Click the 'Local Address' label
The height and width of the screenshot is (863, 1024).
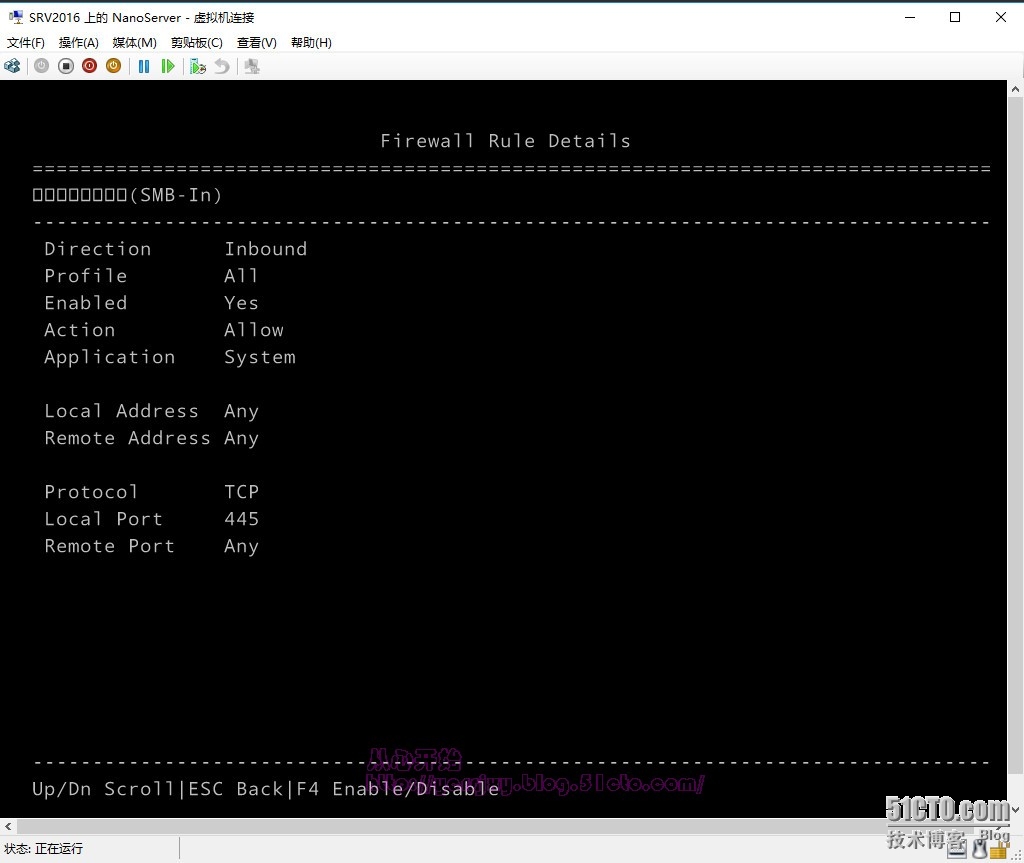121,411
